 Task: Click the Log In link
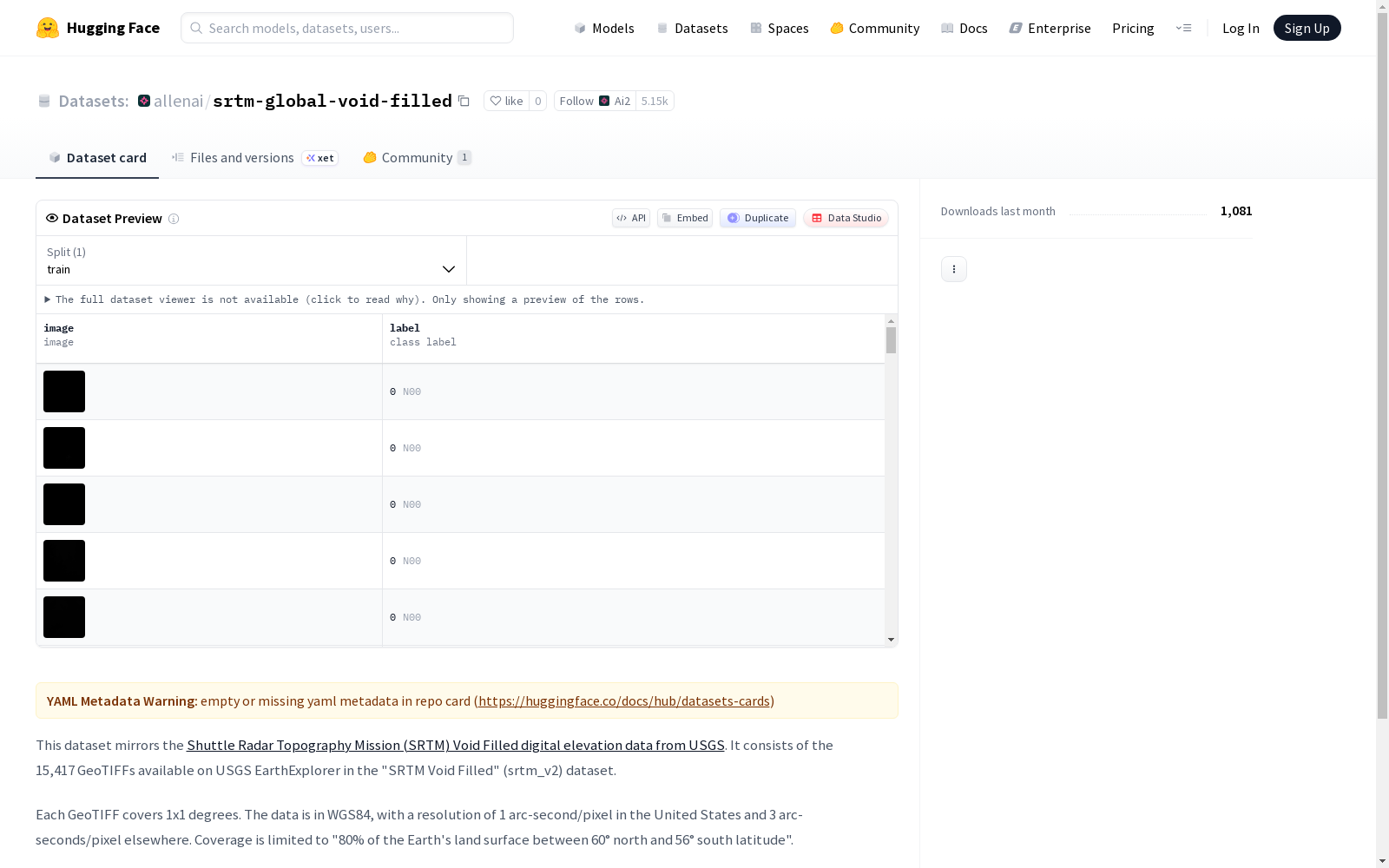[1241, 28]
